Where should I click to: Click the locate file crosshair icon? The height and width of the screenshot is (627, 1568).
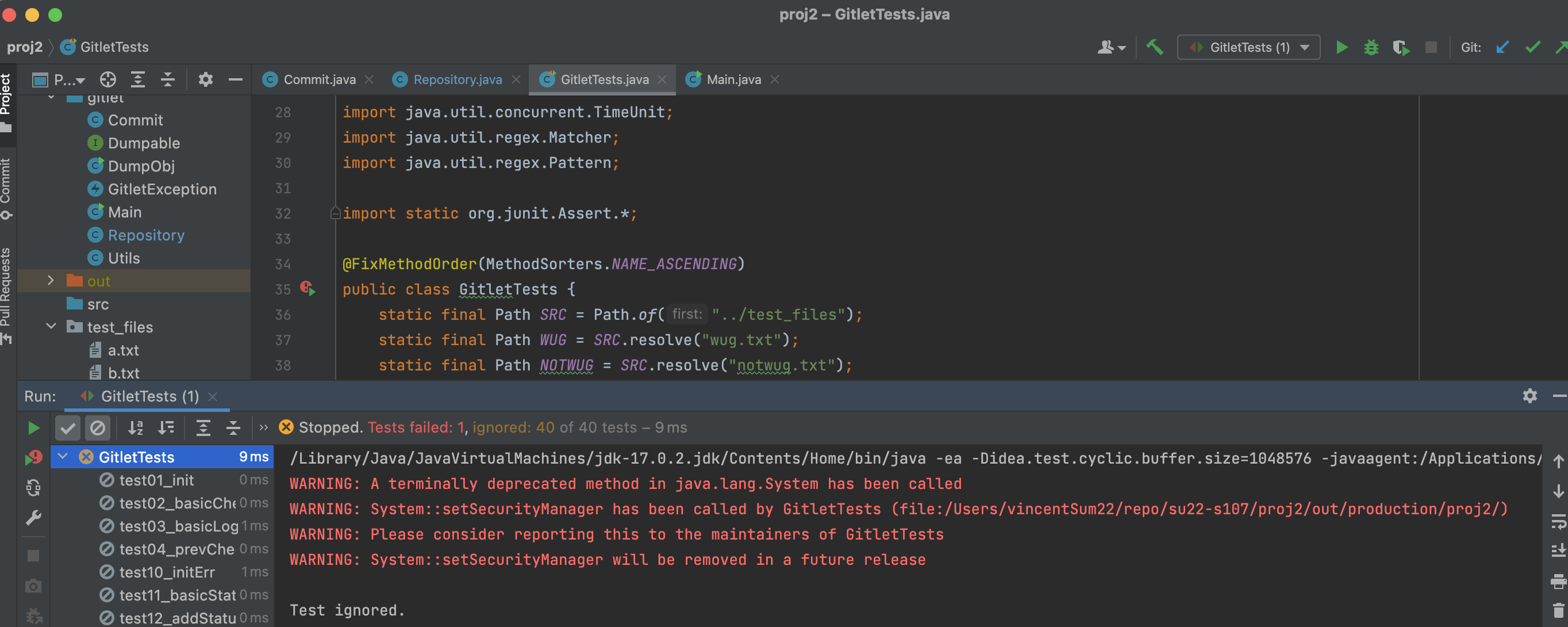pyautogui.click(x=107, y=79)
